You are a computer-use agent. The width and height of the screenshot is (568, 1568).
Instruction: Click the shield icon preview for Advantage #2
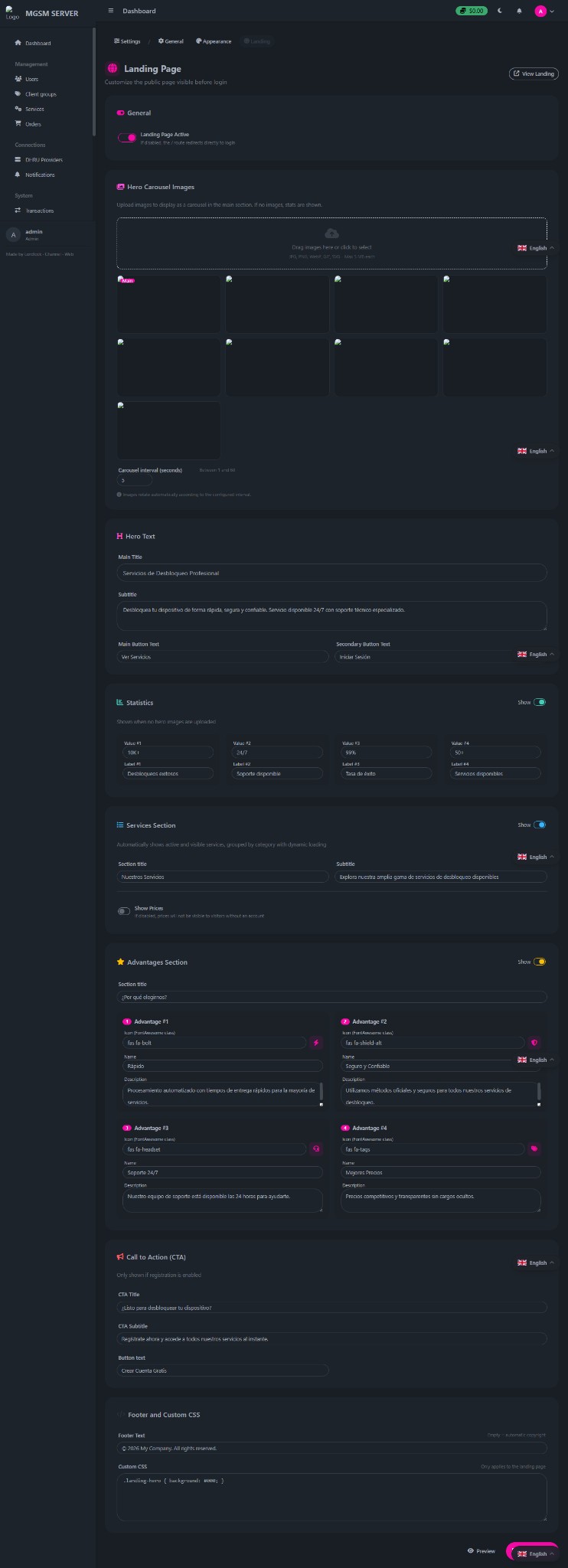[x=534, y=1042]
